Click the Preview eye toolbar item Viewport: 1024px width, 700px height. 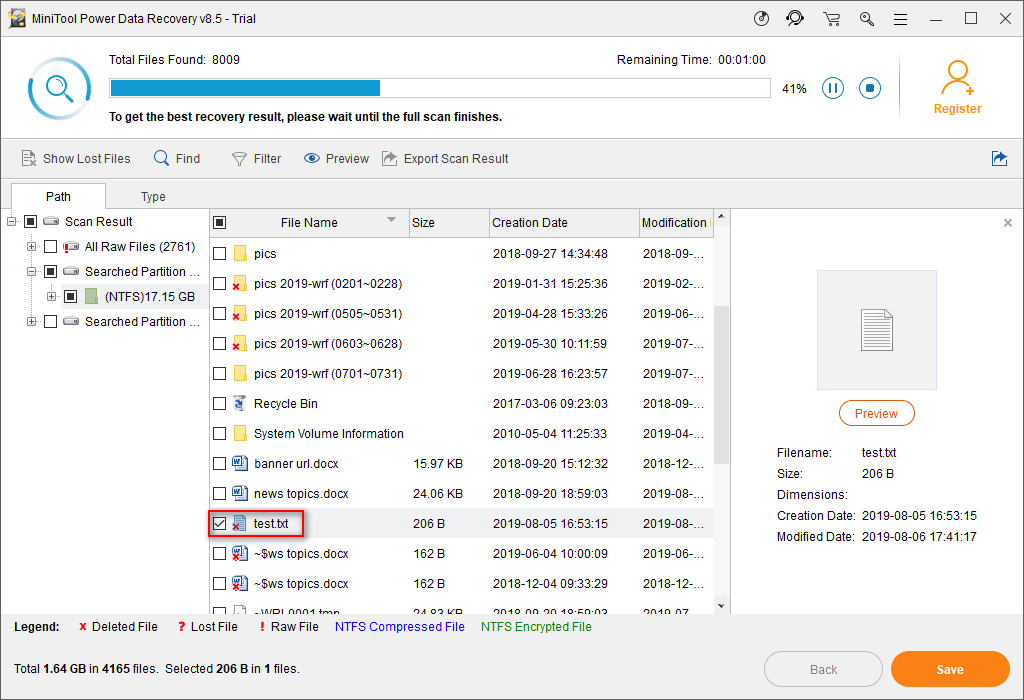[x=336, y=159]
